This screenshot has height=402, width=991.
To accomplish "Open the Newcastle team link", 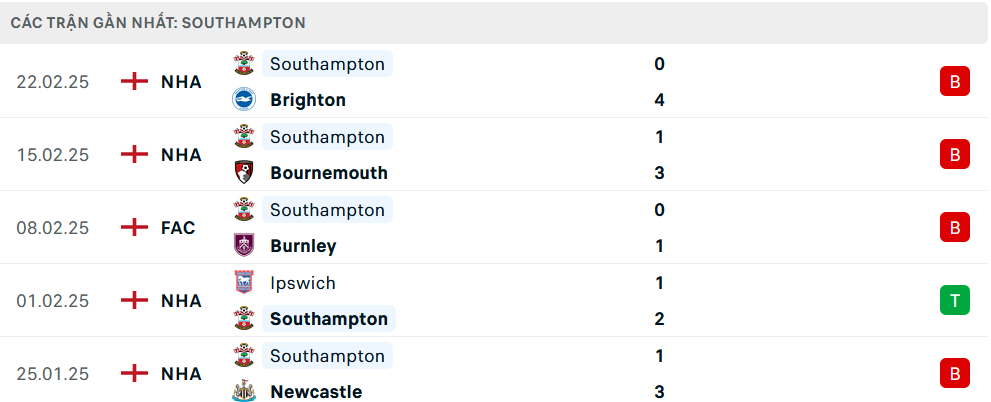I will pyautogui.click(x=316, y=392).
